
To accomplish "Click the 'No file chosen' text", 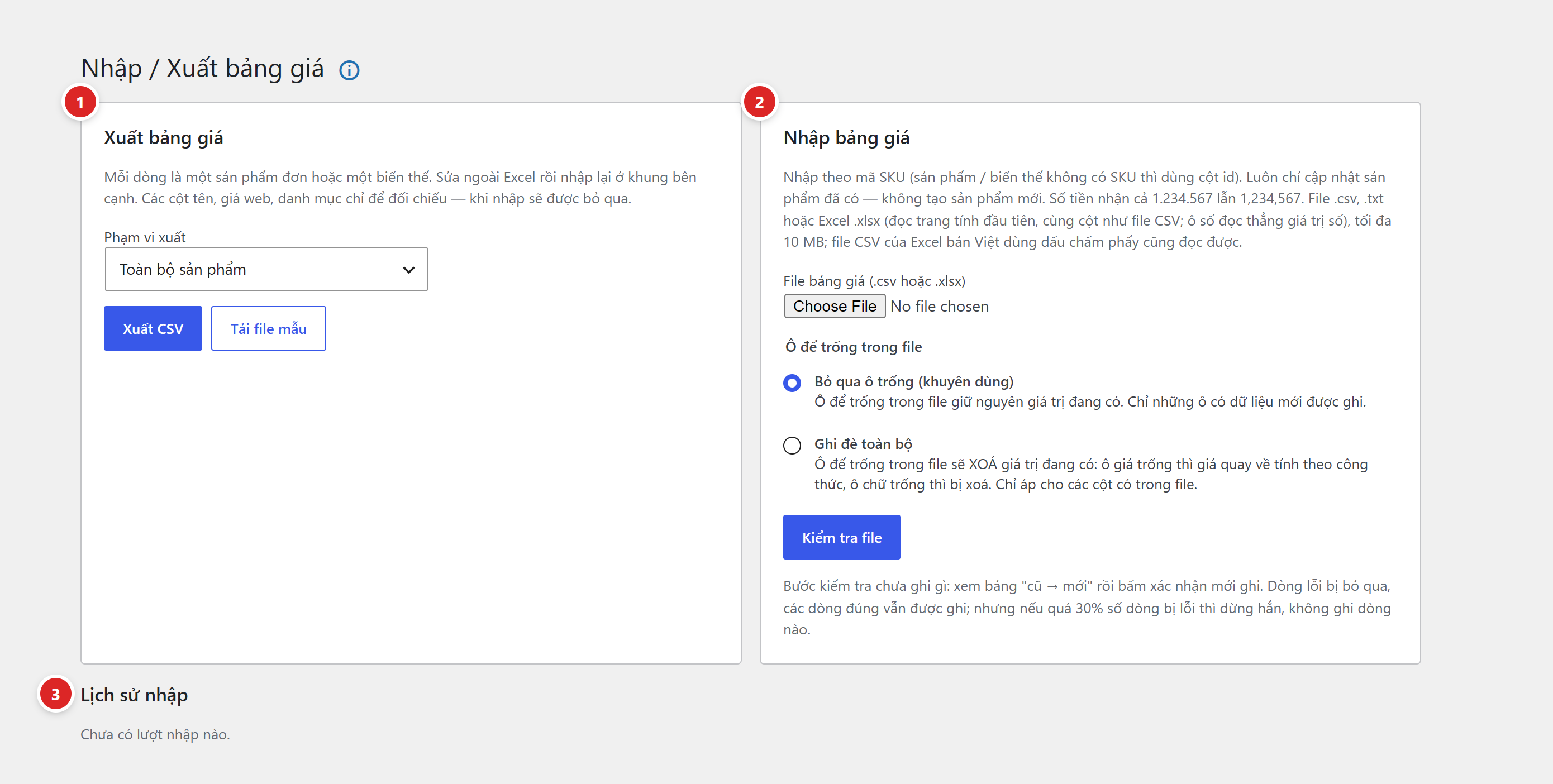I will pos(939,306).
